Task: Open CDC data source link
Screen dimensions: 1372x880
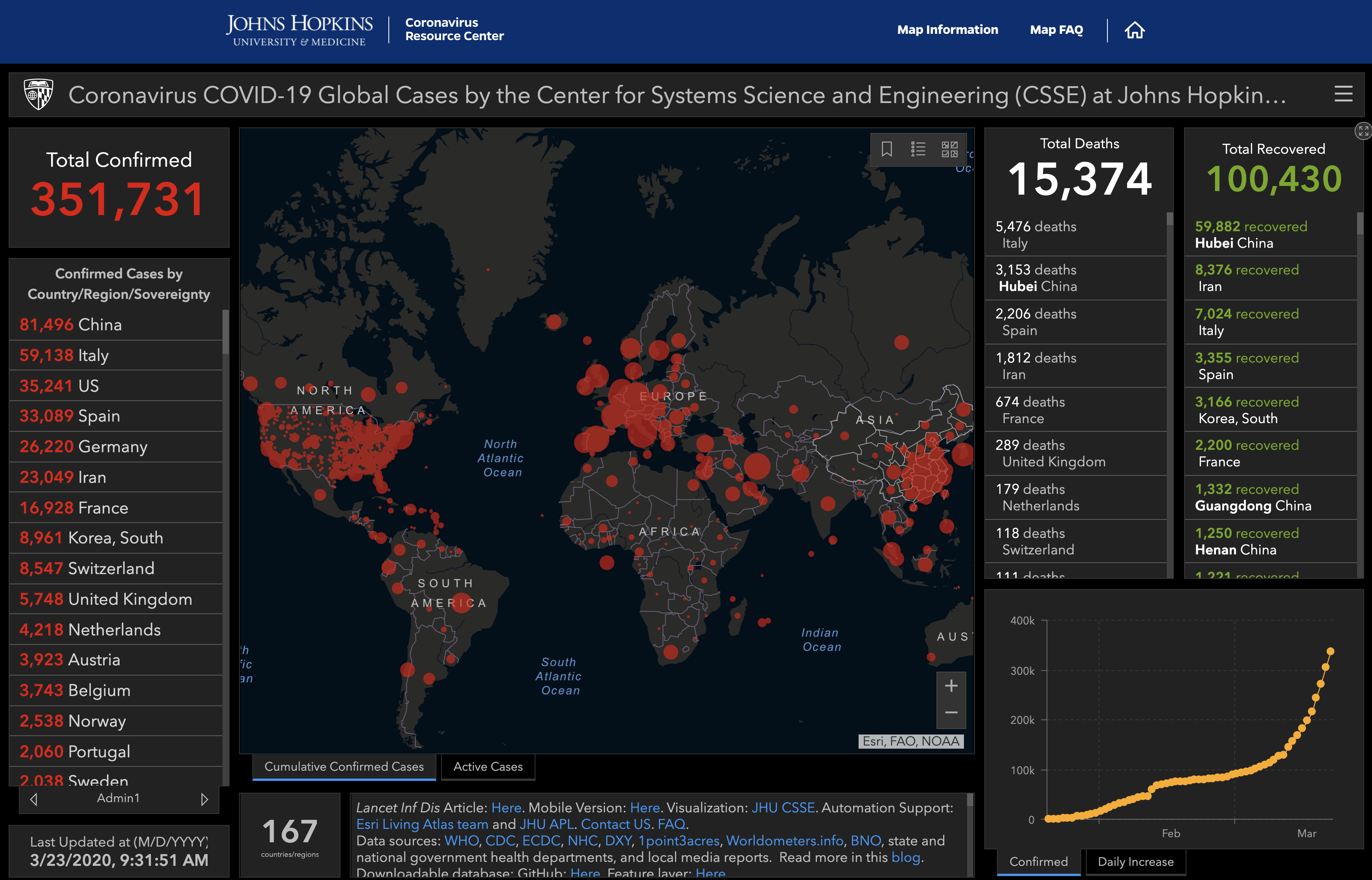Action: (500, 841)
